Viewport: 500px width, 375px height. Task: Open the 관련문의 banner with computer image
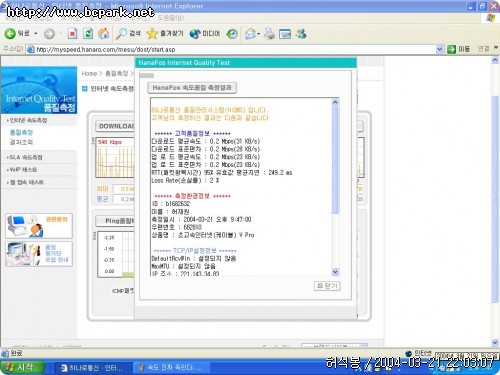(39, 226)
